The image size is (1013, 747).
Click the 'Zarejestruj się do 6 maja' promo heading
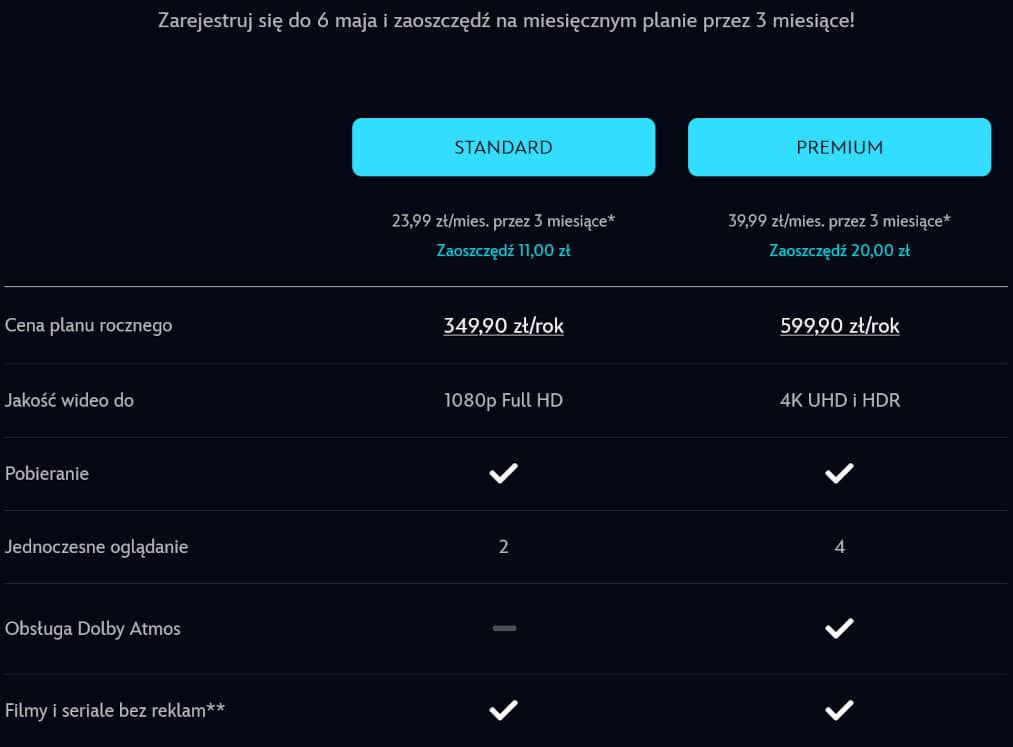click(506, 20)
